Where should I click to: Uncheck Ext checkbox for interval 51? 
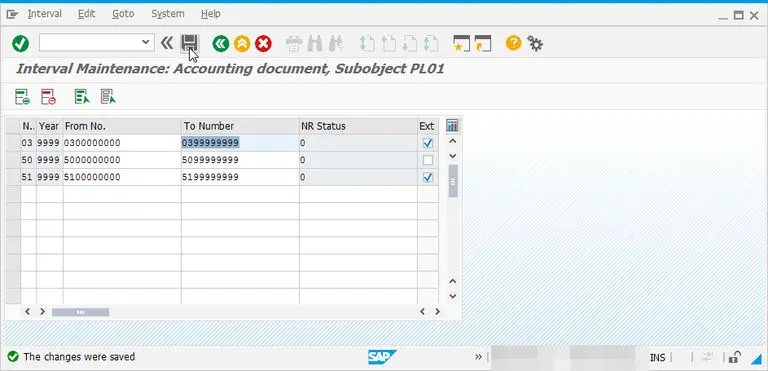coord(428,177)
